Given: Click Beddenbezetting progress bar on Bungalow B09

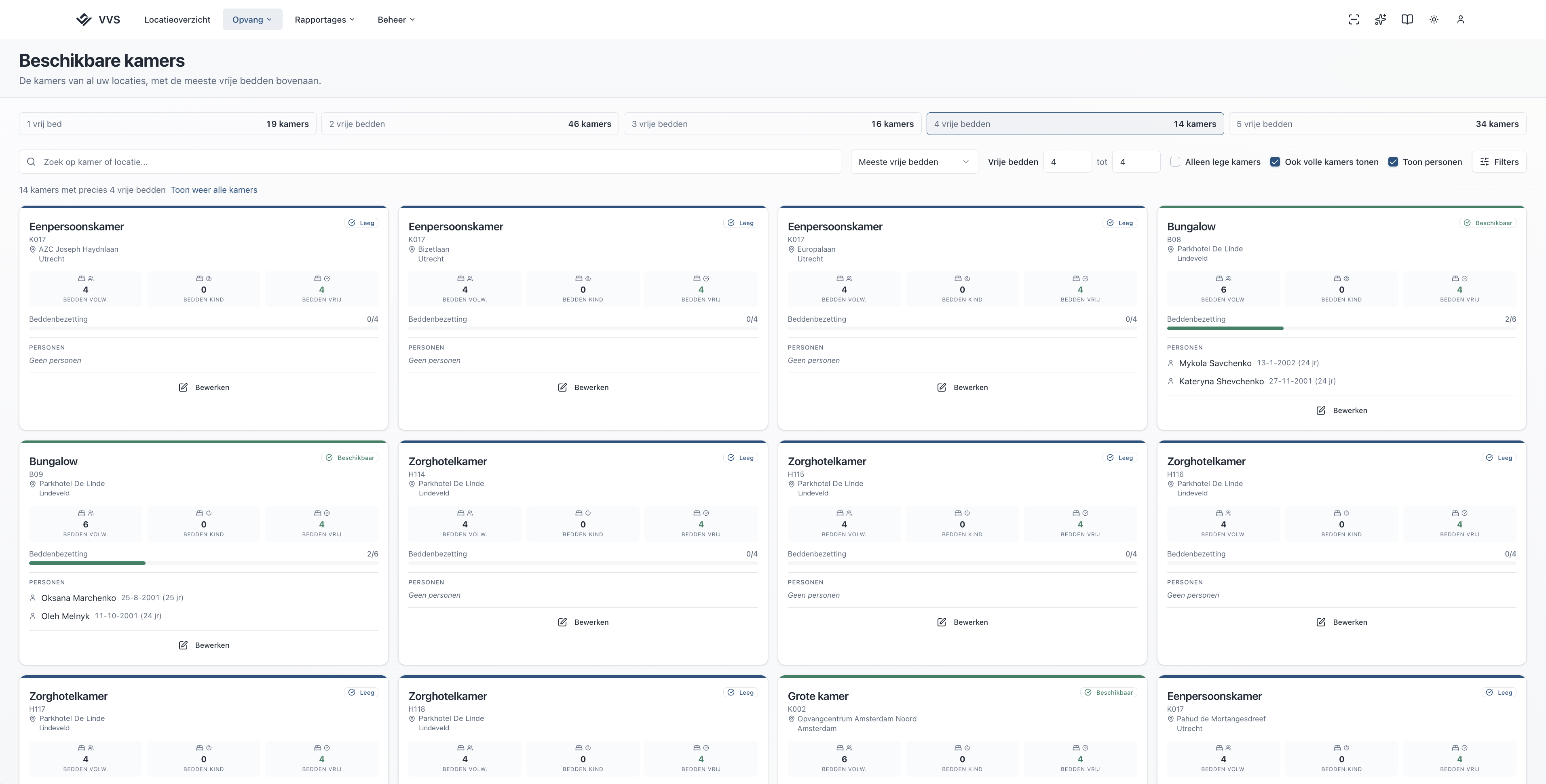Looking at the screenshot, I should tap(203, 563).
